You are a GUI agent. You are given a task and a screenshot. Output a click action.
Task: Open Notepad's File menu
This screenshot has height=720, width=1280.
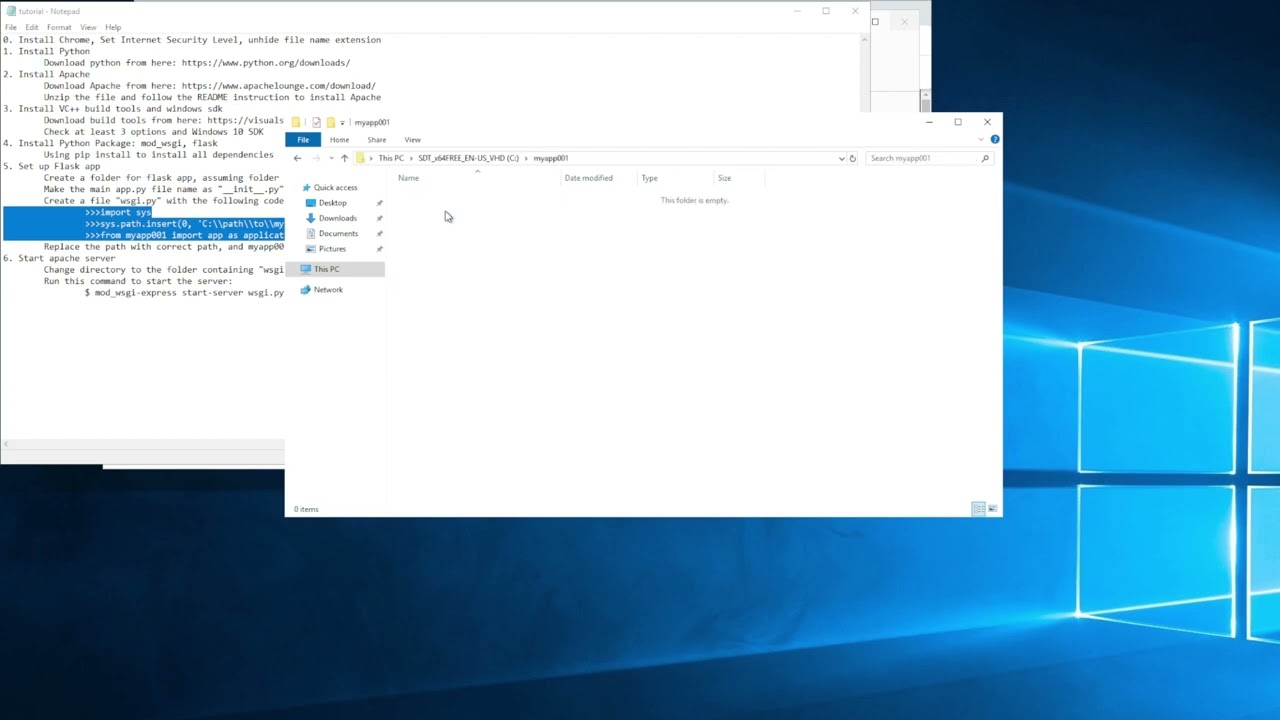pos(10,27)
